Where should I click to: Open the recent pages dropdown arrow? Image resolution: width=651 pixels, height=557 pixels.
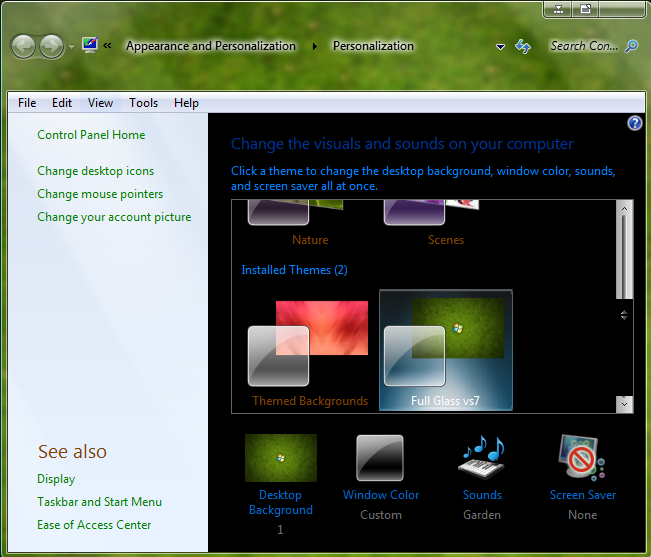click(71, 46)
